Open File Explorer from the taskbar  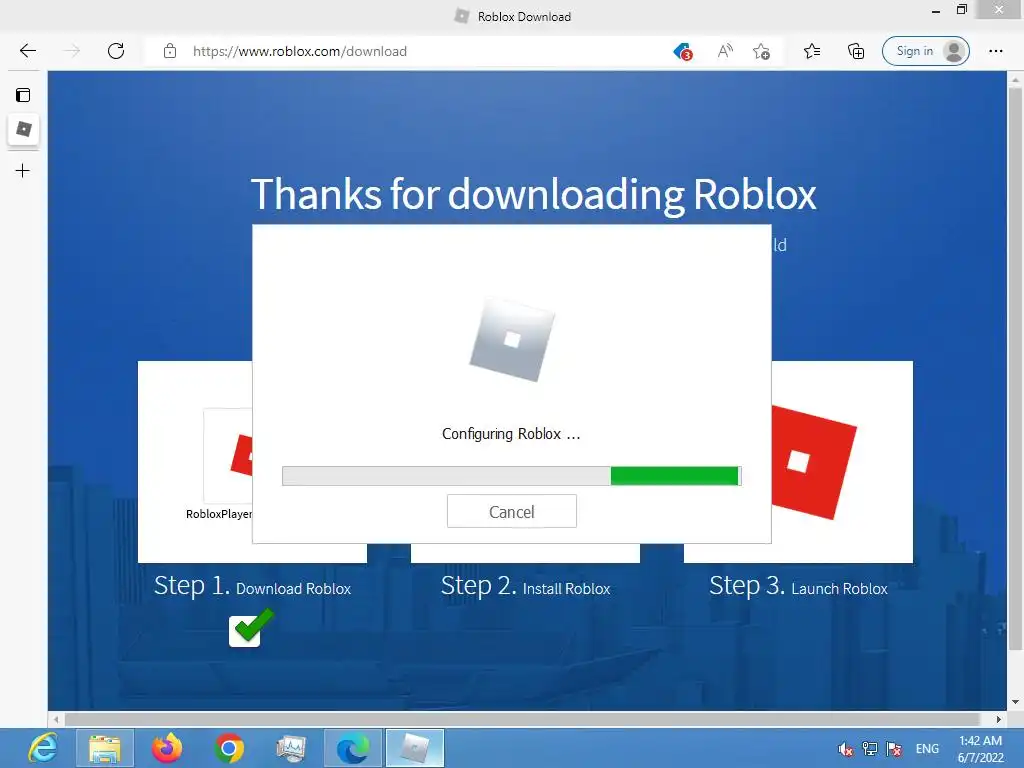[x=105, y=748]
